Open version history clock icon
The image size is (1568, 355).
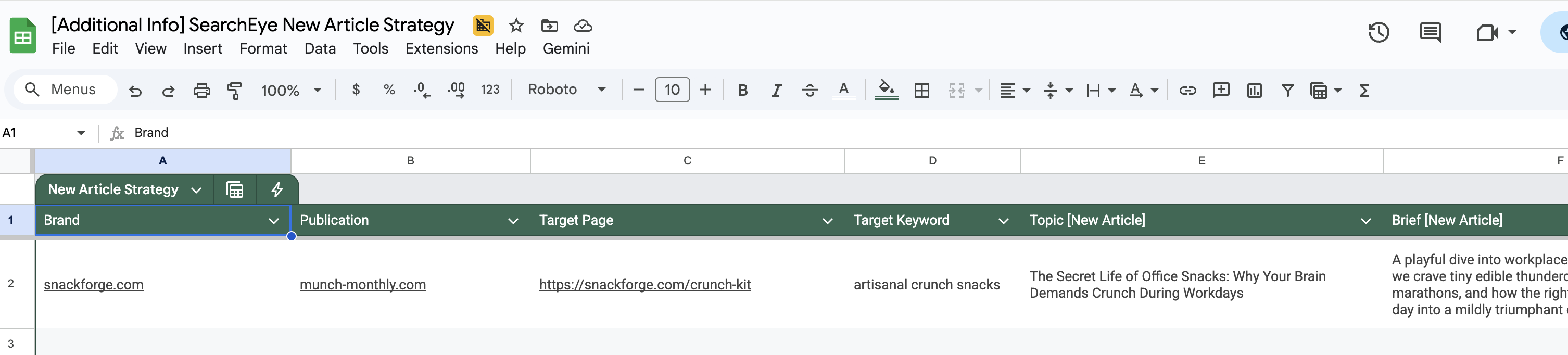(1378, 32)
